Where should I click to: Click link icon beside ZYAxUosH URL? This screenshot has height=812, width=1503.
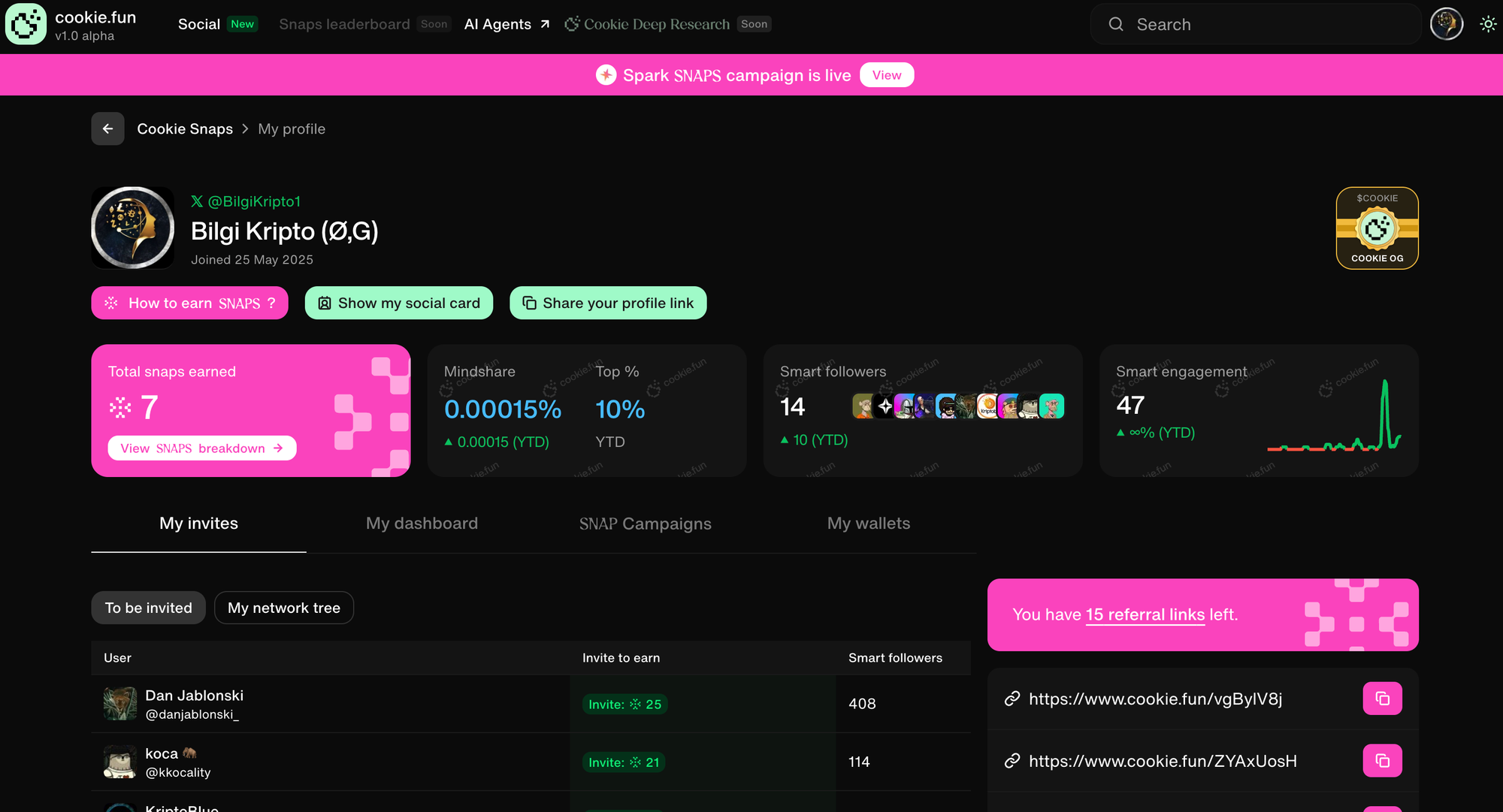coord(1012,761)
